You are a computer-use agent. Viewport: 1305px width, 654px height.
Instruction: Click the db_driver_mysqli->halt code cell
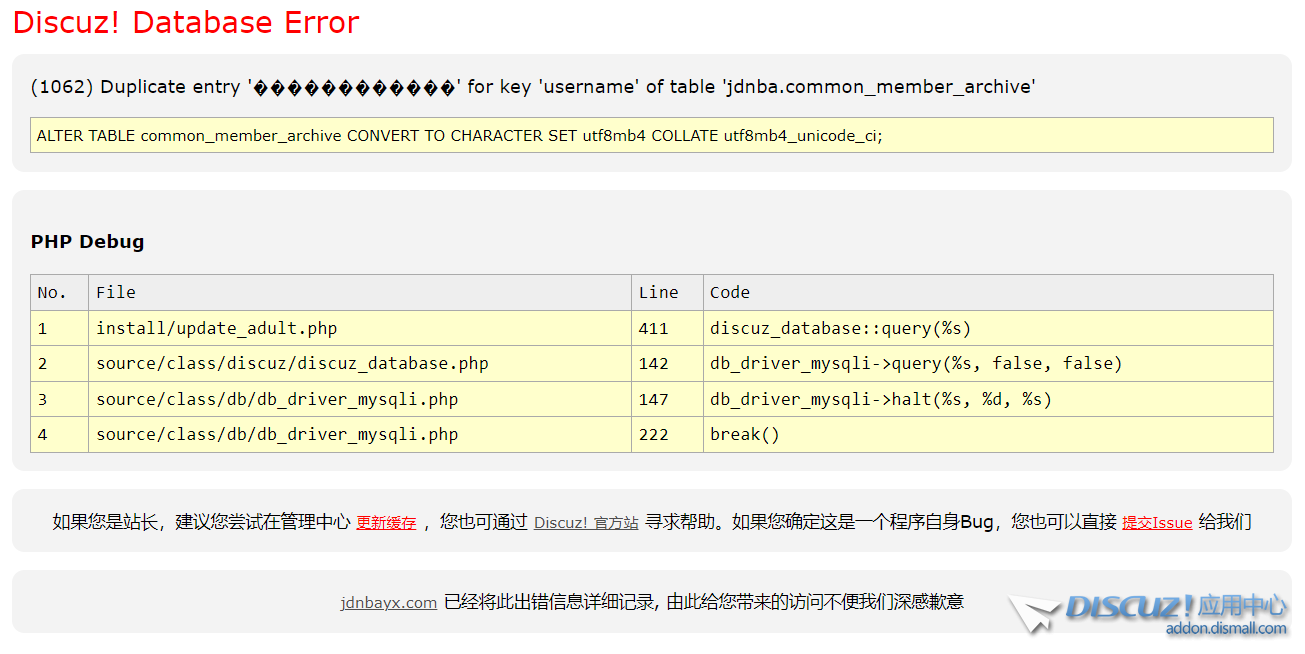coord(880,399)
